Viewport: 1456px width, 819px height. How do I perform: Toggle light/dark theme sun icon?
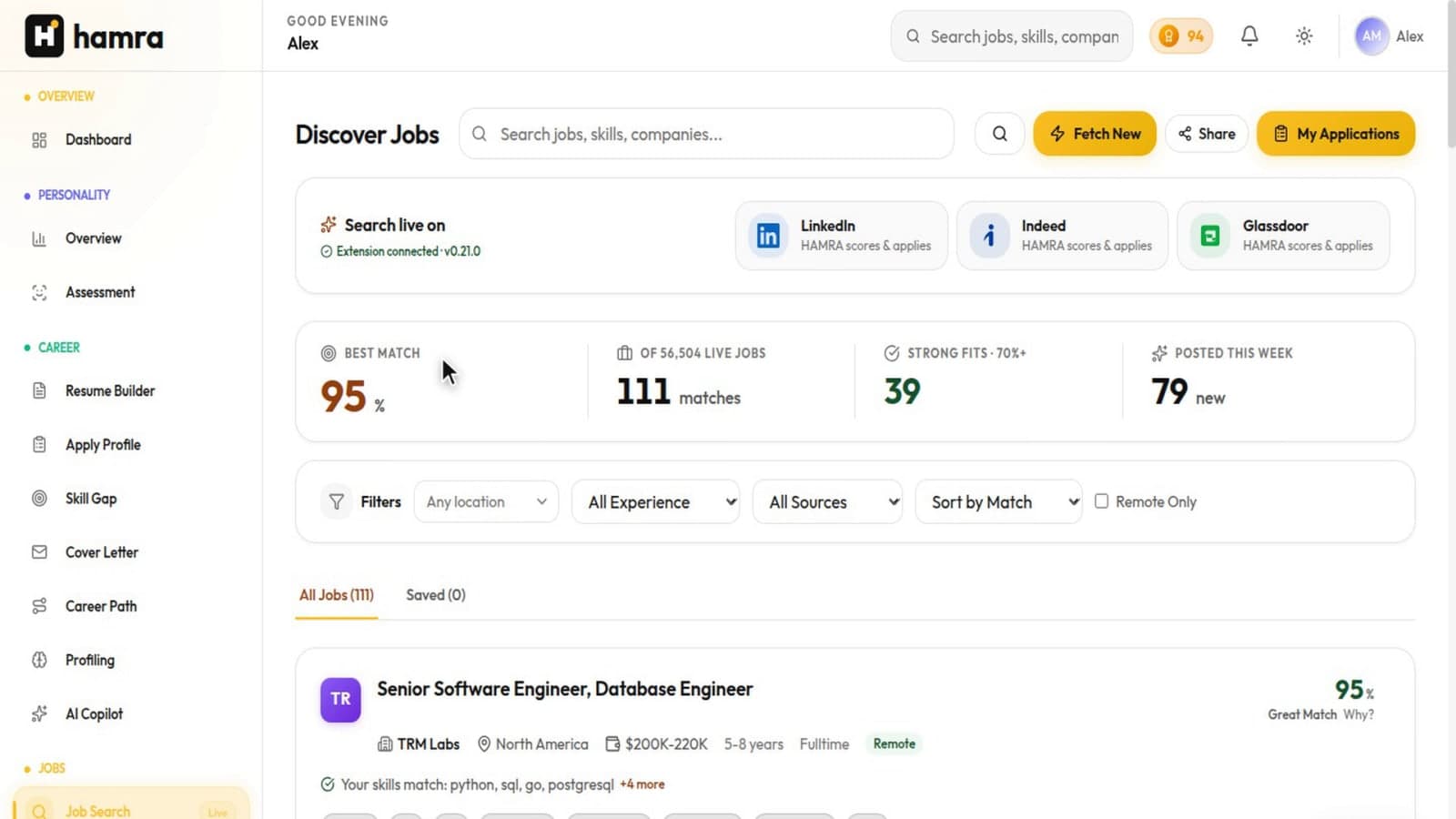click(1304, 35)
